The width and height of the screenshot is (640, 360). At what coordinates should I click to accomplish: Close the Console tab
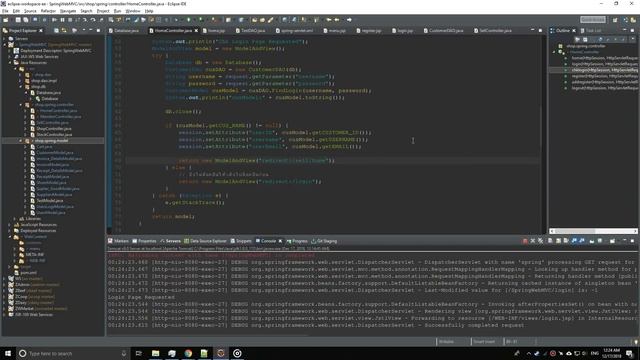[280, 241]
